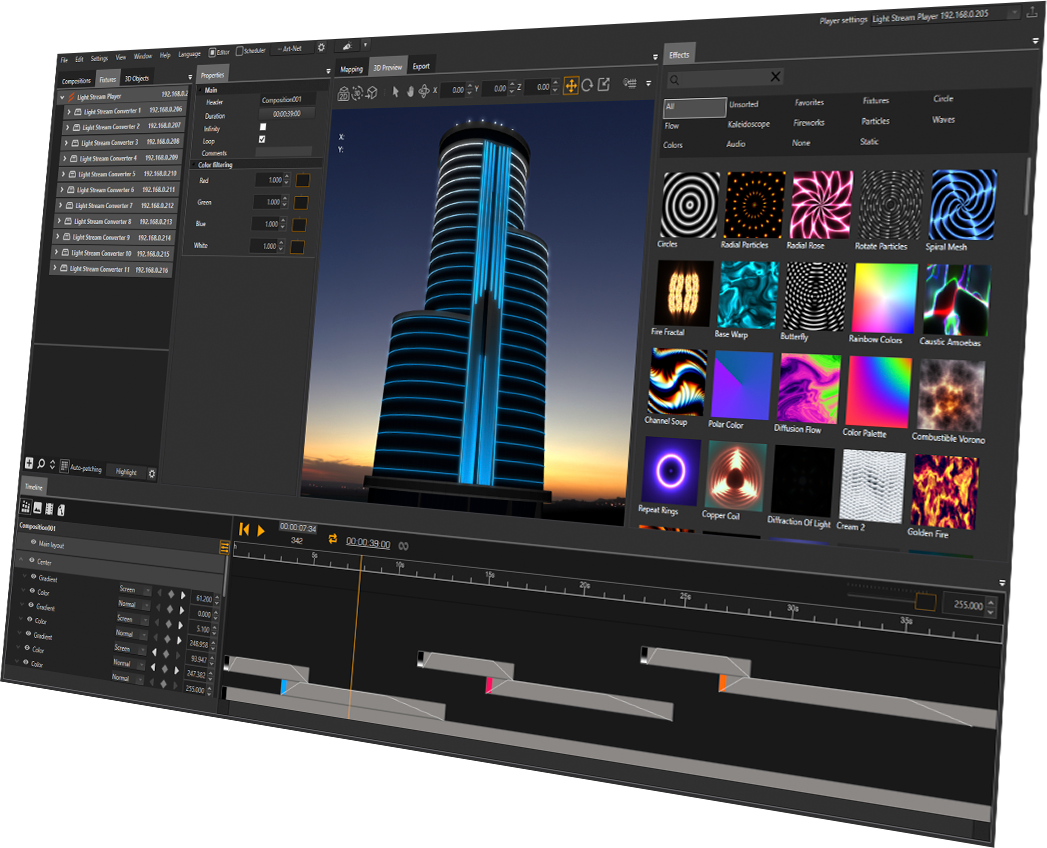Filter effects by Waves category
This screenshot has width=1047, height=848.
click(944, 120)
